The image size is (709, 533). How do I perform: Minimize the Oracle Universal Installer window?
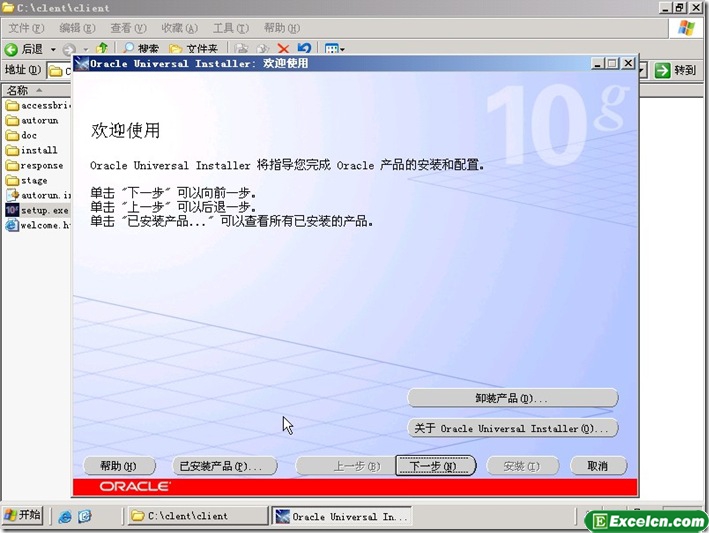click(598, 63)
